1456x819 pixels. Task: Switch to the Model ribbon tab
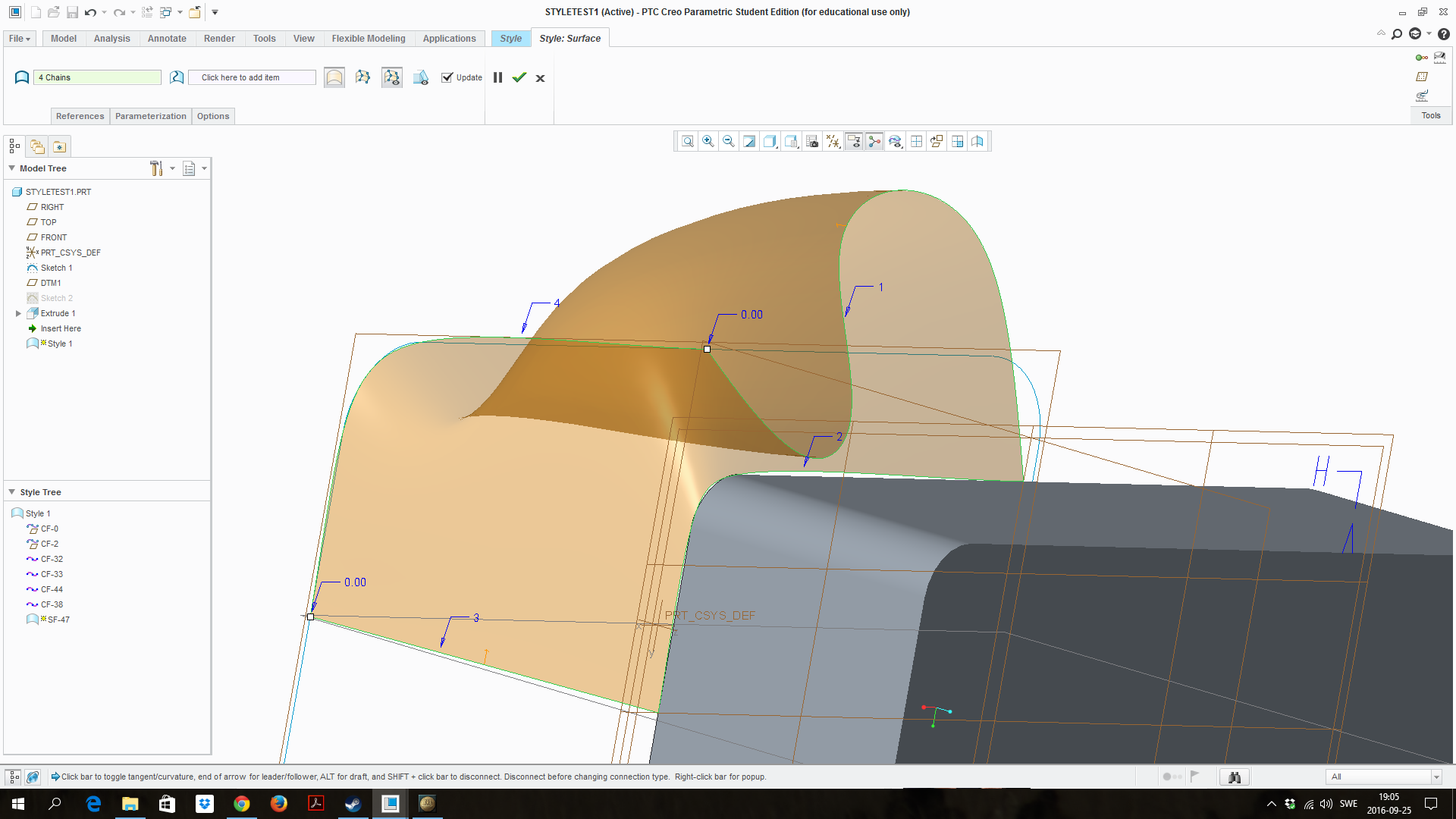tap(64, 39)
